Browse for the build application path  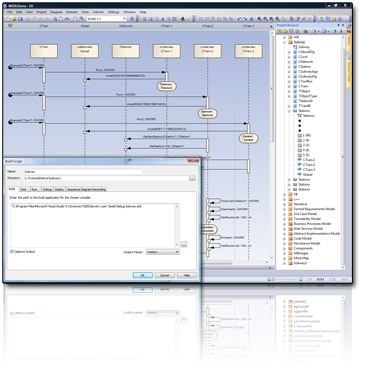point(184,244)
